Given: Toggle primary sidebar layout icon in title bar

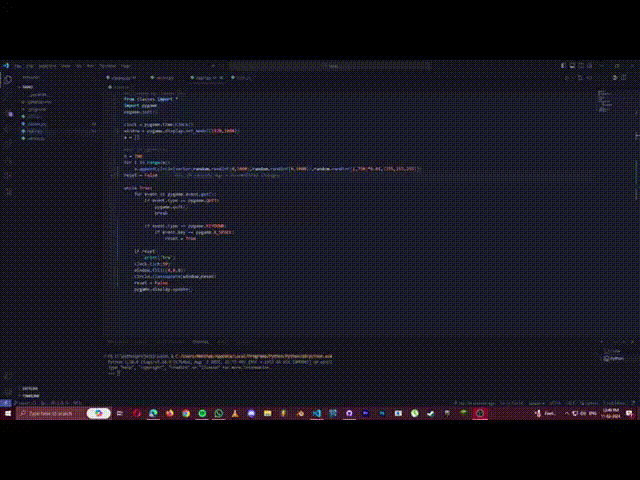Looking at the screenshot, I should click(x=563, y=66).
